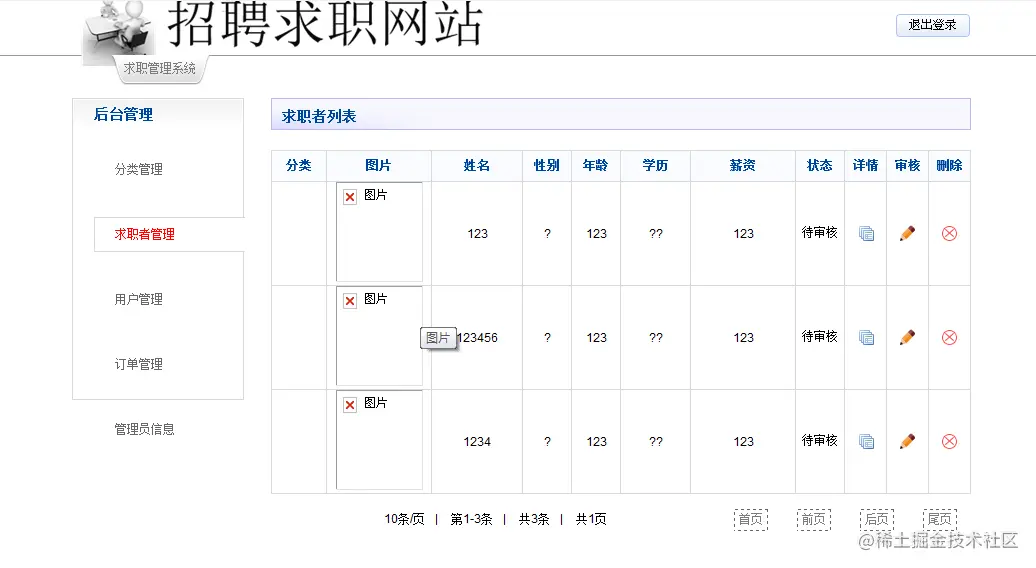Click the 共1页 page count text
The image size is (1036, 568).
pyautogui.click(x=591, y=520)
